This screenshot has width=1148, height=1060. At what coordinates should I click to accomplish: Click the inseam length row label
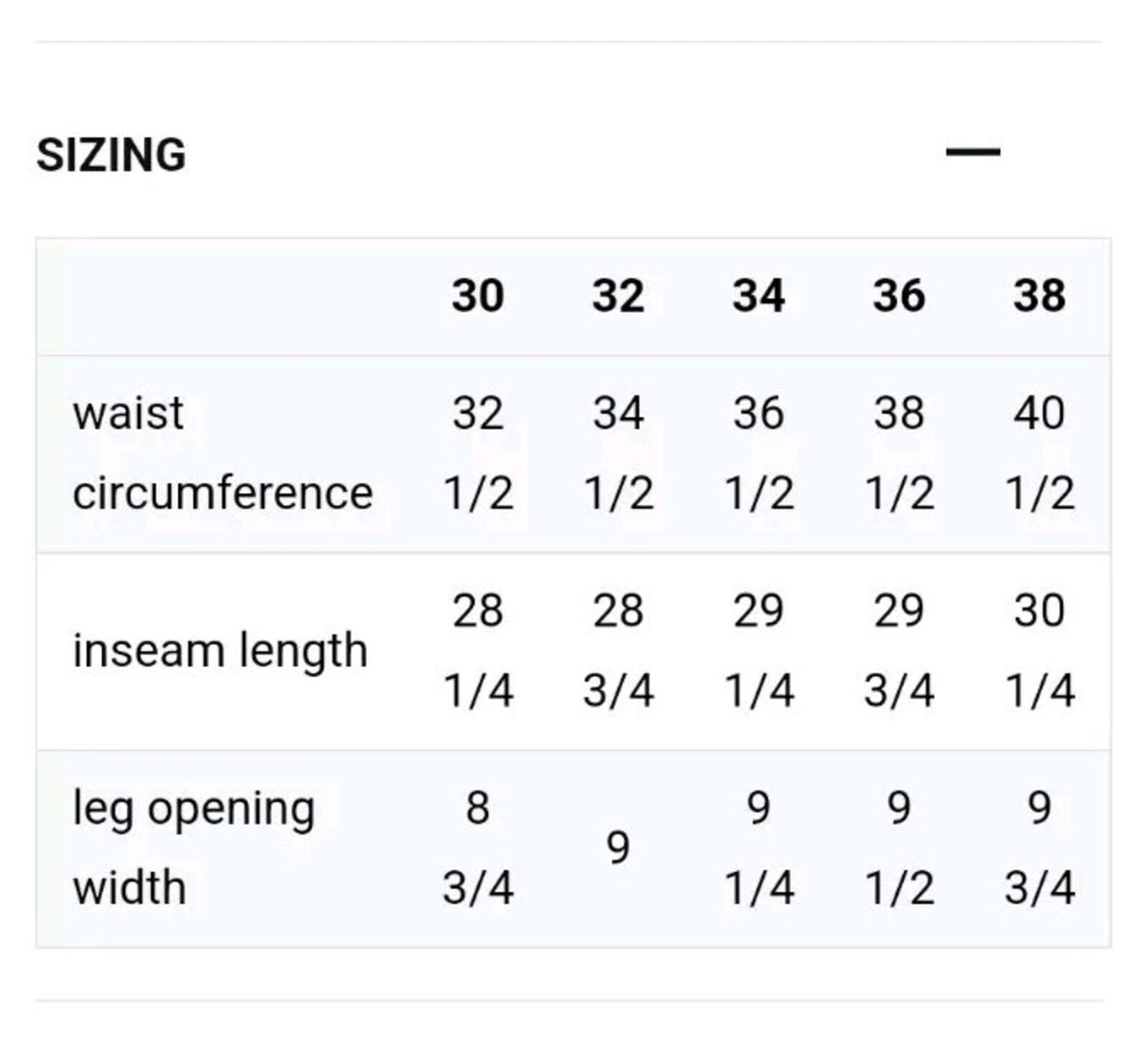point(220,652)
